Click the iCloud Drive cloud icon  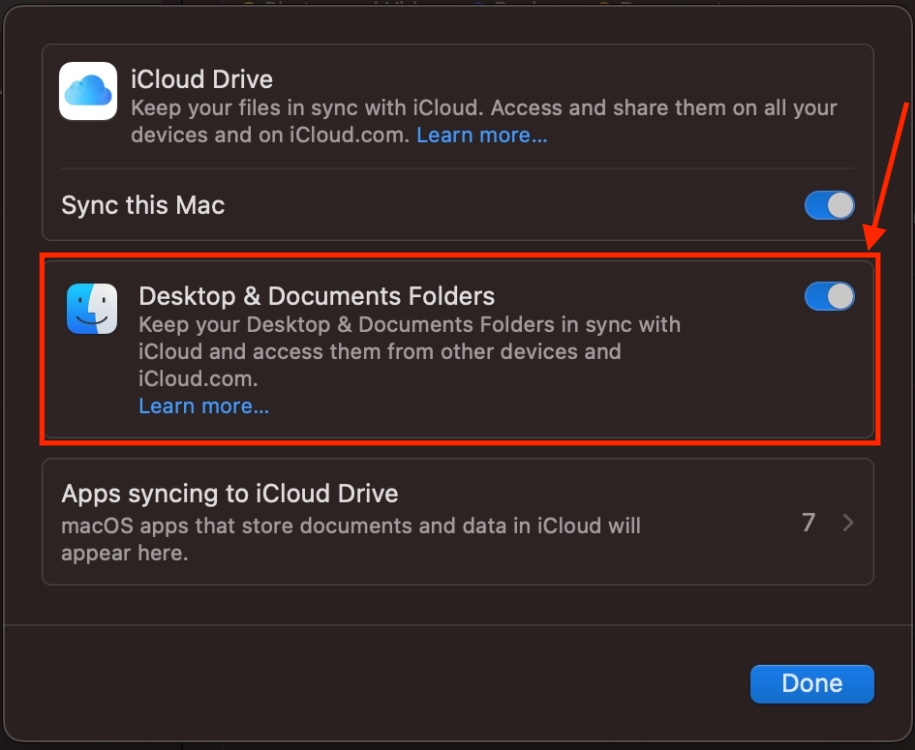tap(88, 91)
